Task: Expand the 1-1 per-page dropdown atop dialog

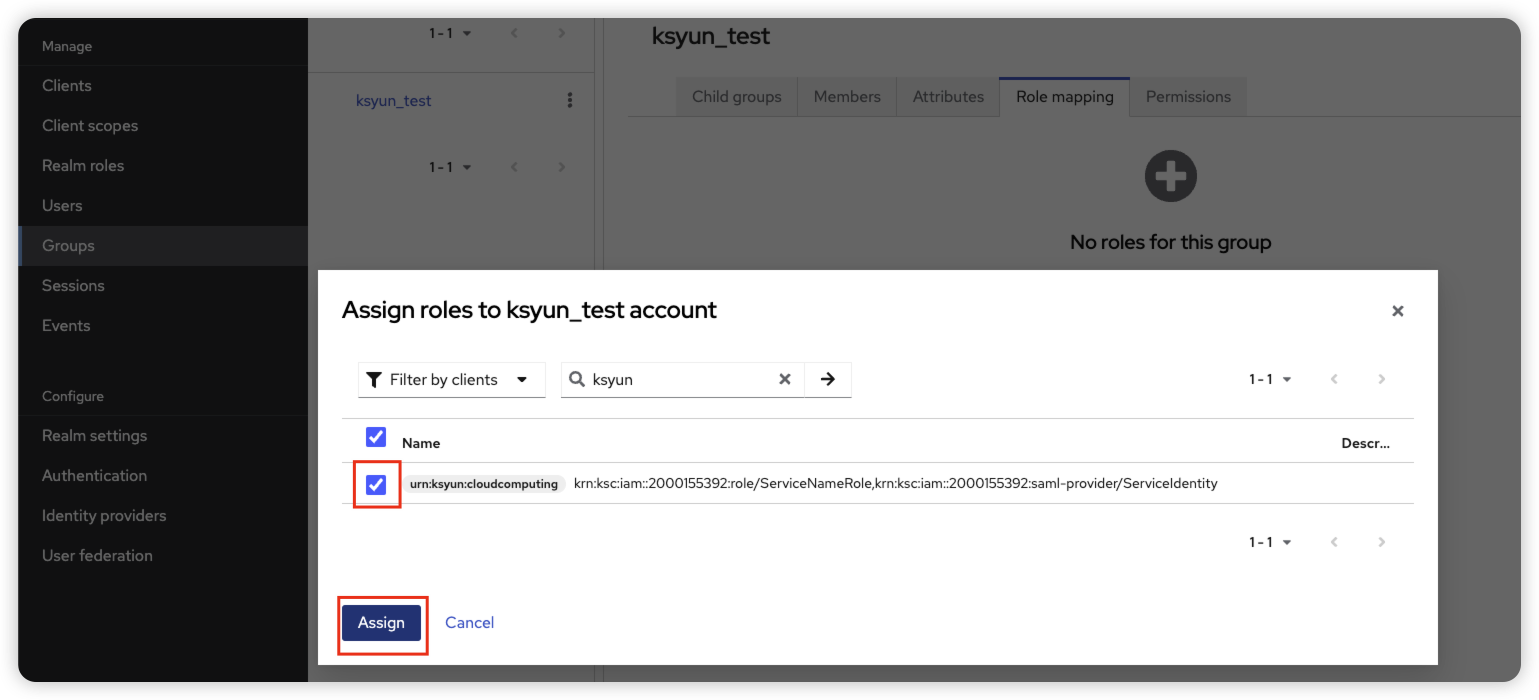Action: (x=1270, y=380)
